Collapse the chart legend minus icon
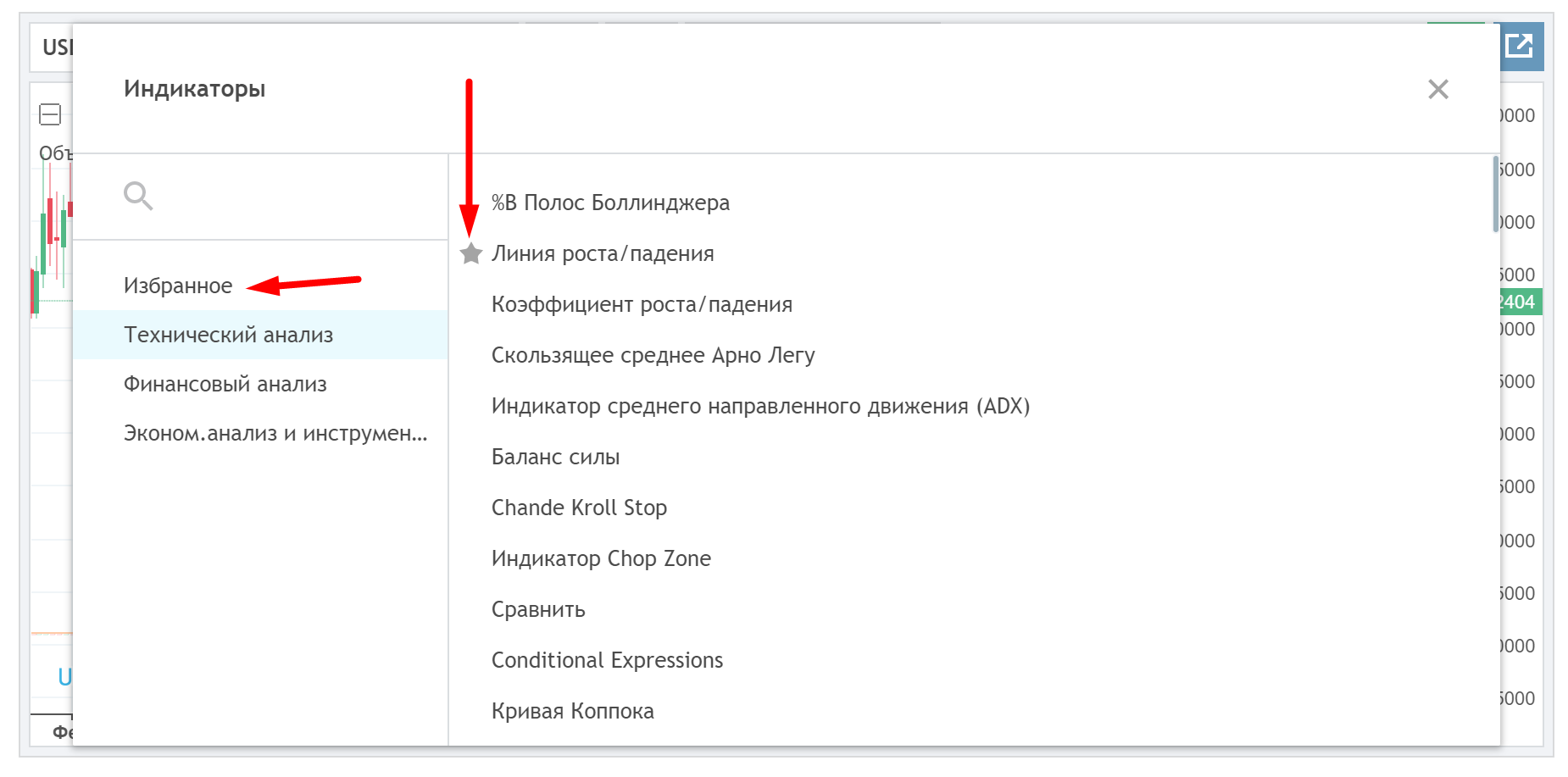This screenshot has height=777, width=1568. pos(51,114)
